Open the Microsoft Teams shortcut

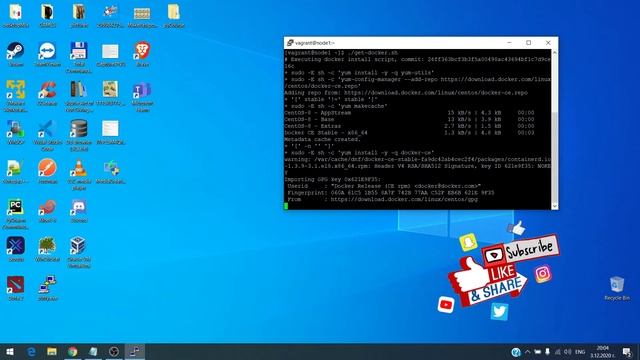pyautogui.click(x=142, y=97)
